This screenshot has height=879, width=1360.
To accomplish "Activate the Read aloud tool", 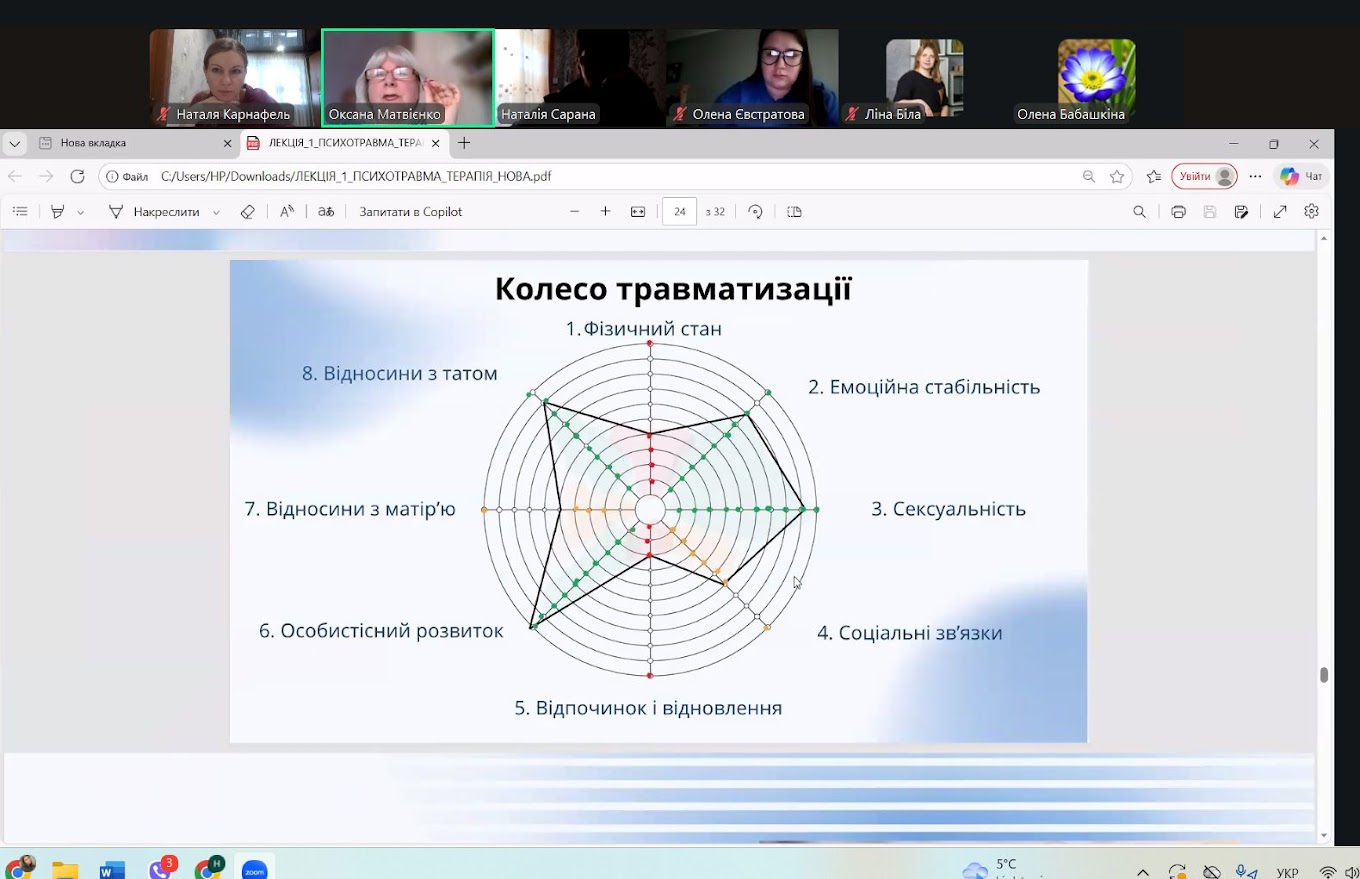I will pyautogui.click(x=287, y=212).
